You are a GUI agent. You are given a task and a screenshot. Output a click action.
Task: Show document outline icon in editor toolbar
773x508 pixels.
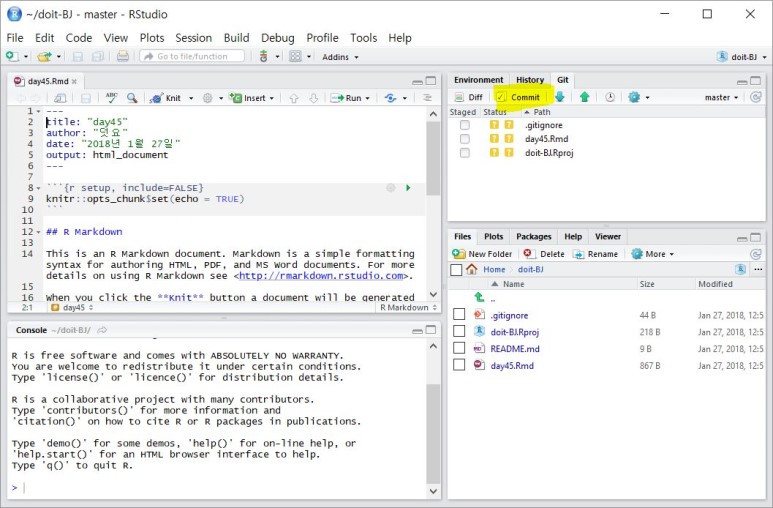click(427, 98)
